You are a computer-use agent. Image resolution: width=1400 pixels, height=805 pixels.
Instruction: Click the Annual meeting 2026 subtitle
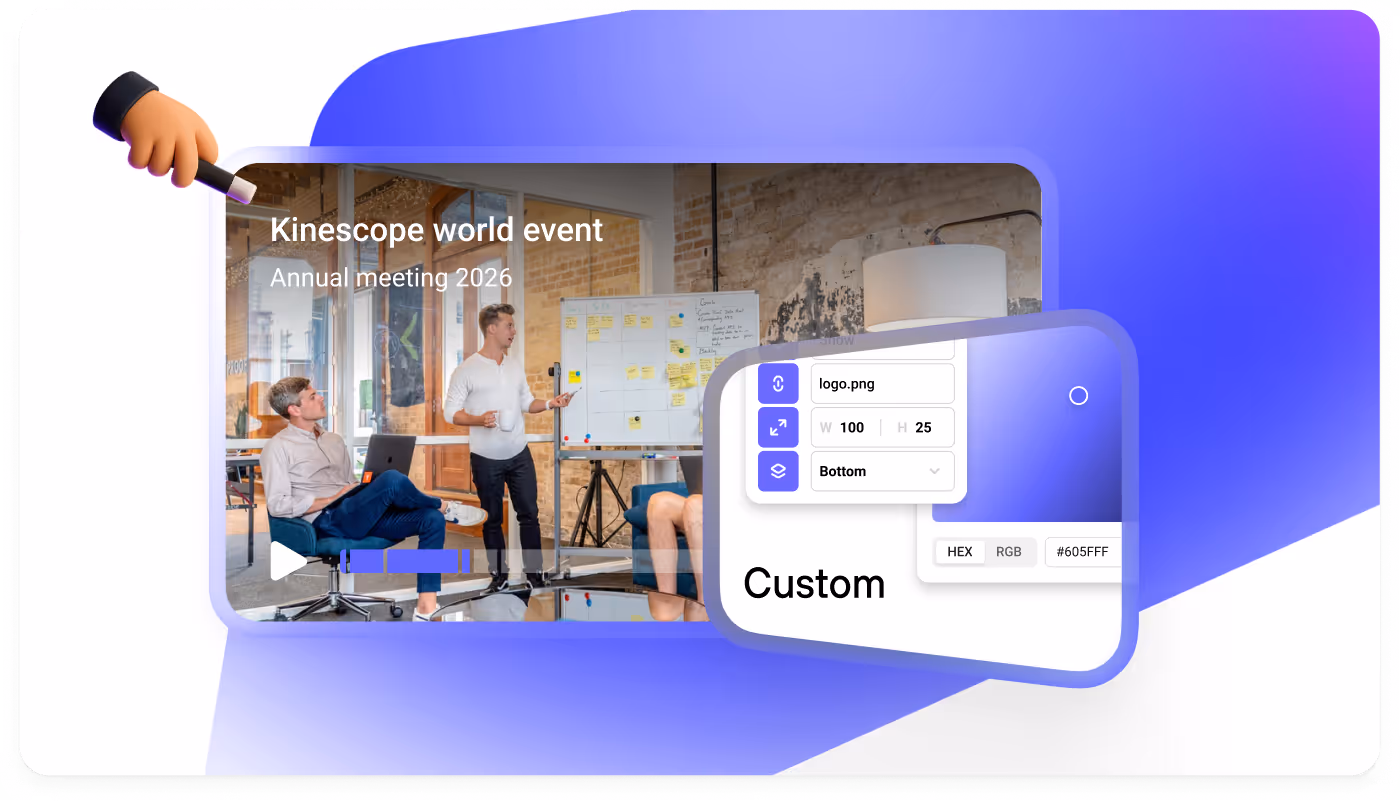(x=391, y=277)
